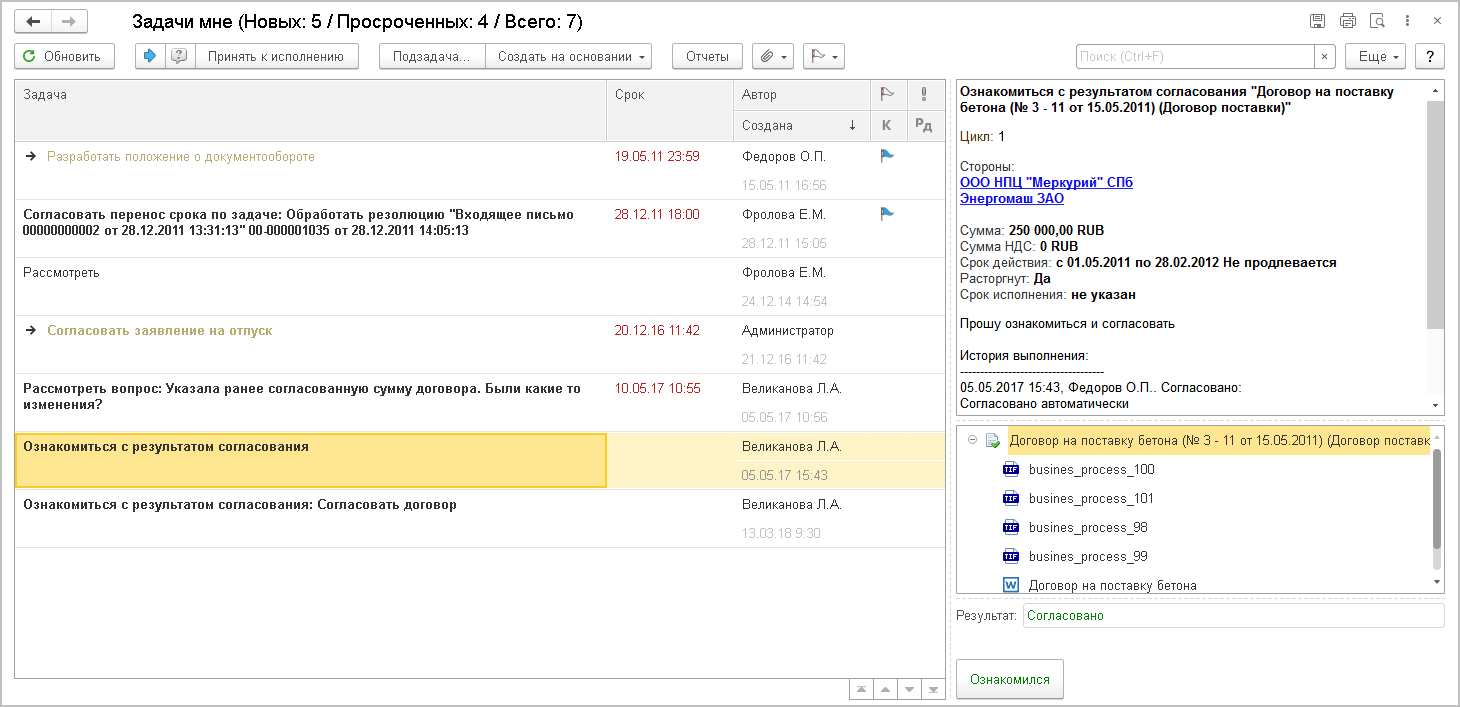Click author cell Администратор
Viewport: 1460px width, 707px height.
pos(788,330)
